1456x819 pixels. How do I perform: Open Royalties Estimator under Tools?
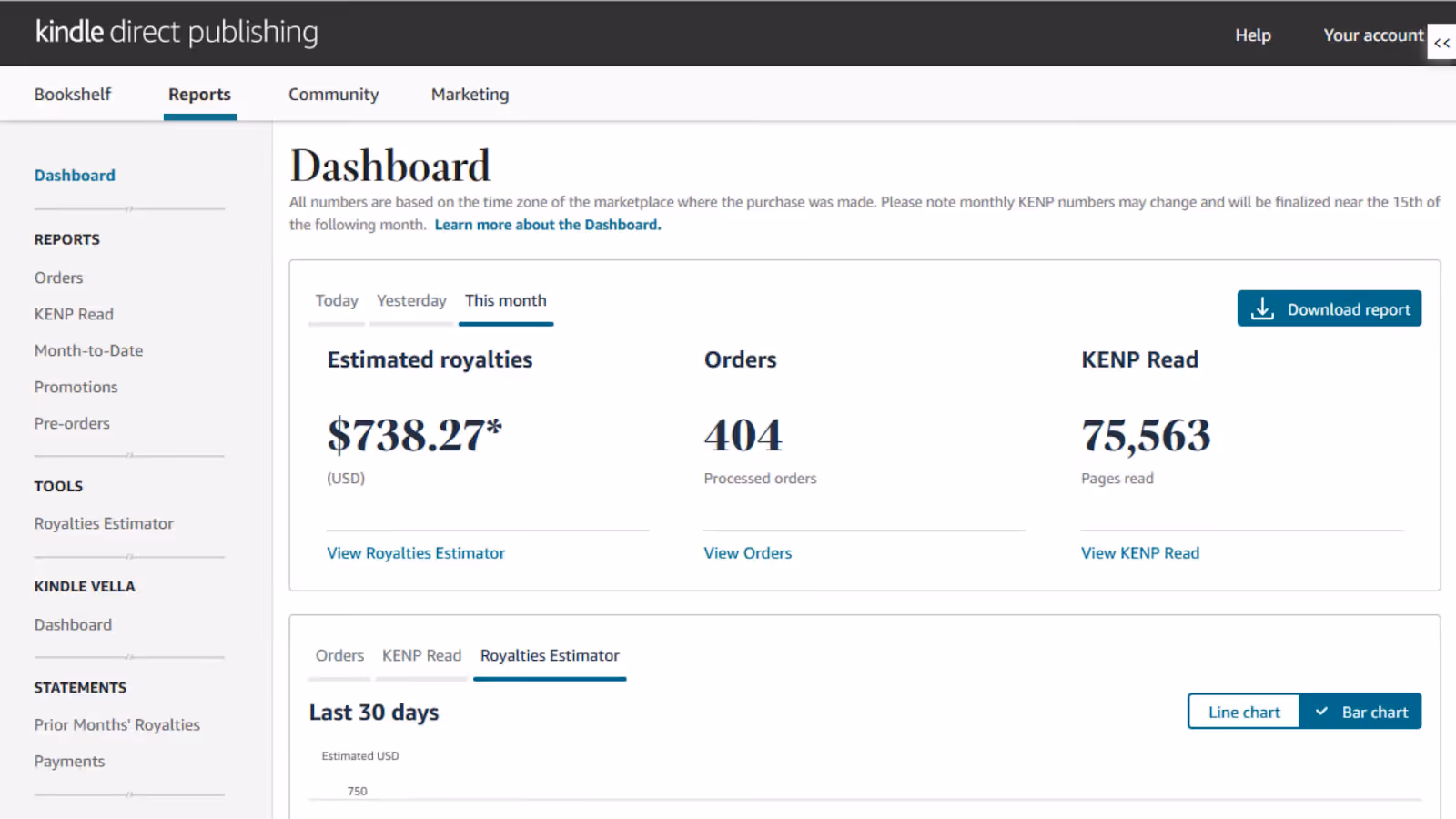104,523
